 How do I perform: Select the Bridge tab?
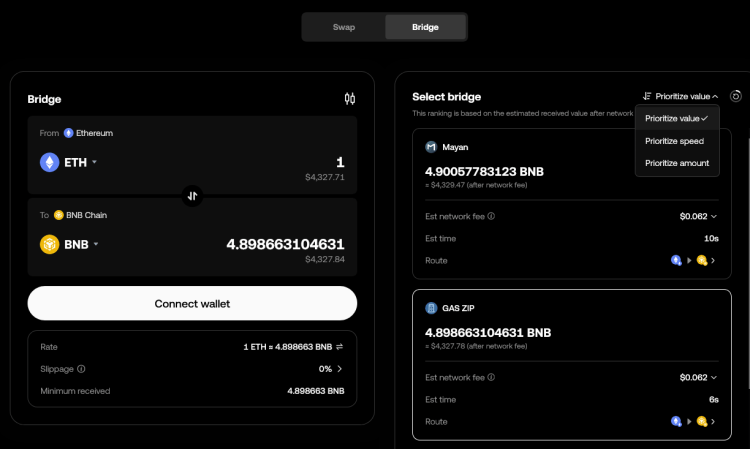425,27
